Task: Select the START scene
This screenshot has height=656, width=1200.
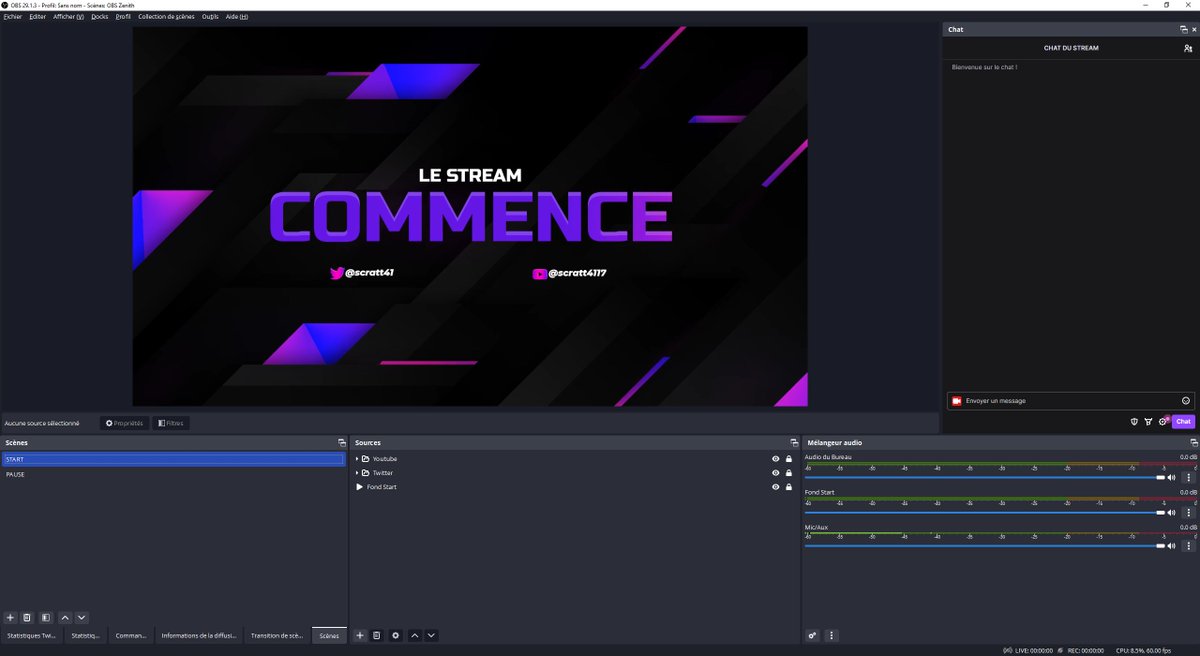Action: pyautogui.click(x=174, y=459)
